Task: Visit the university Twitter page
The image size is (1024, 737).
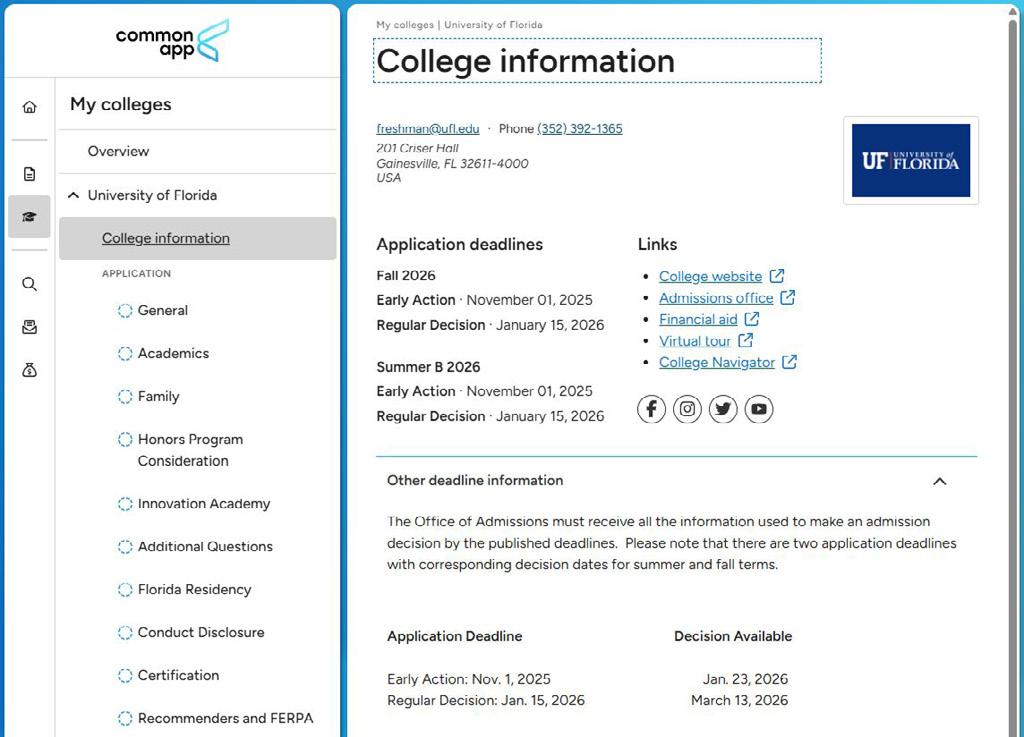Action: pos(723,409)
